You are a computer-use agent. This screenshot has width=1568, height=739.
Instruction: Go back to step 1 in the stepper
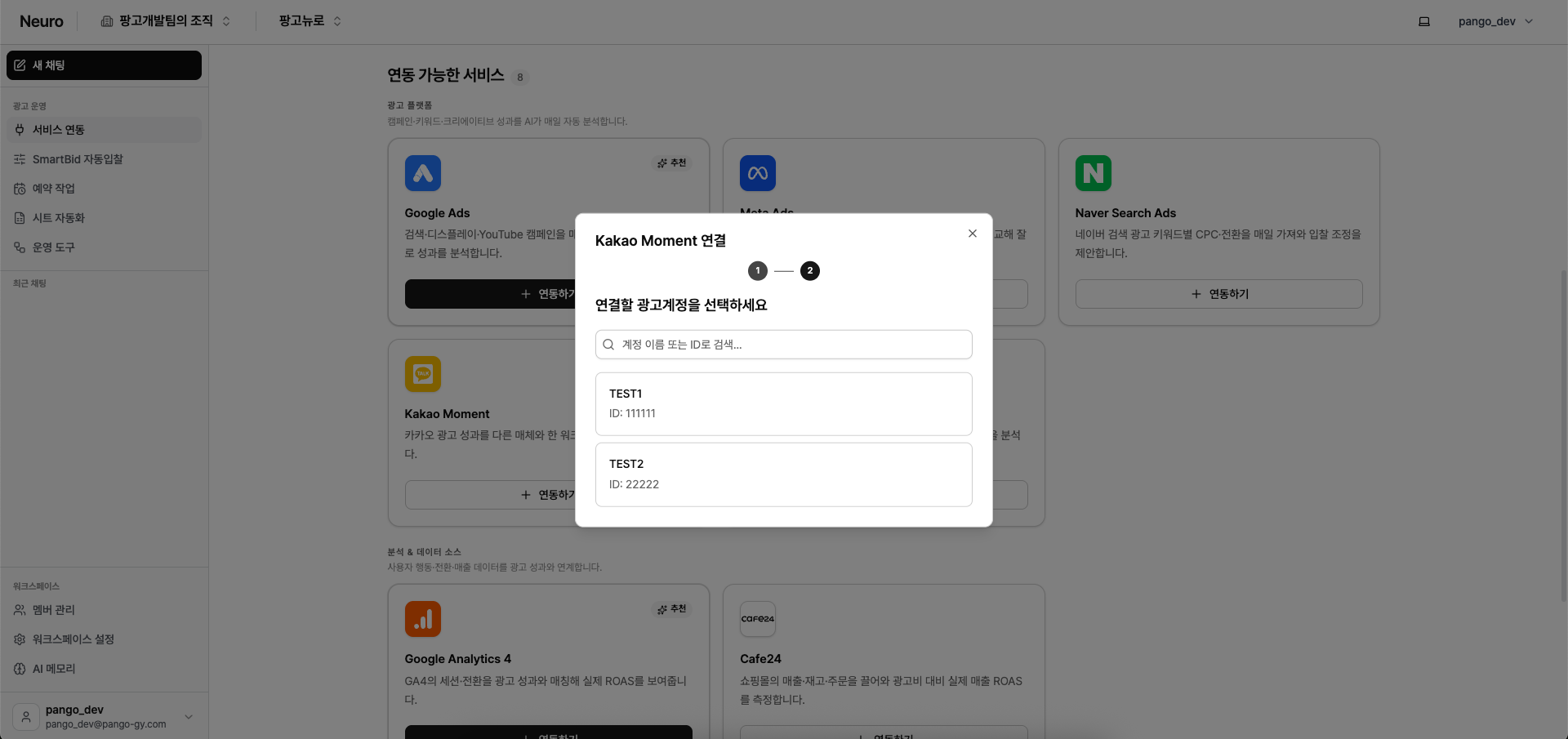757,271
